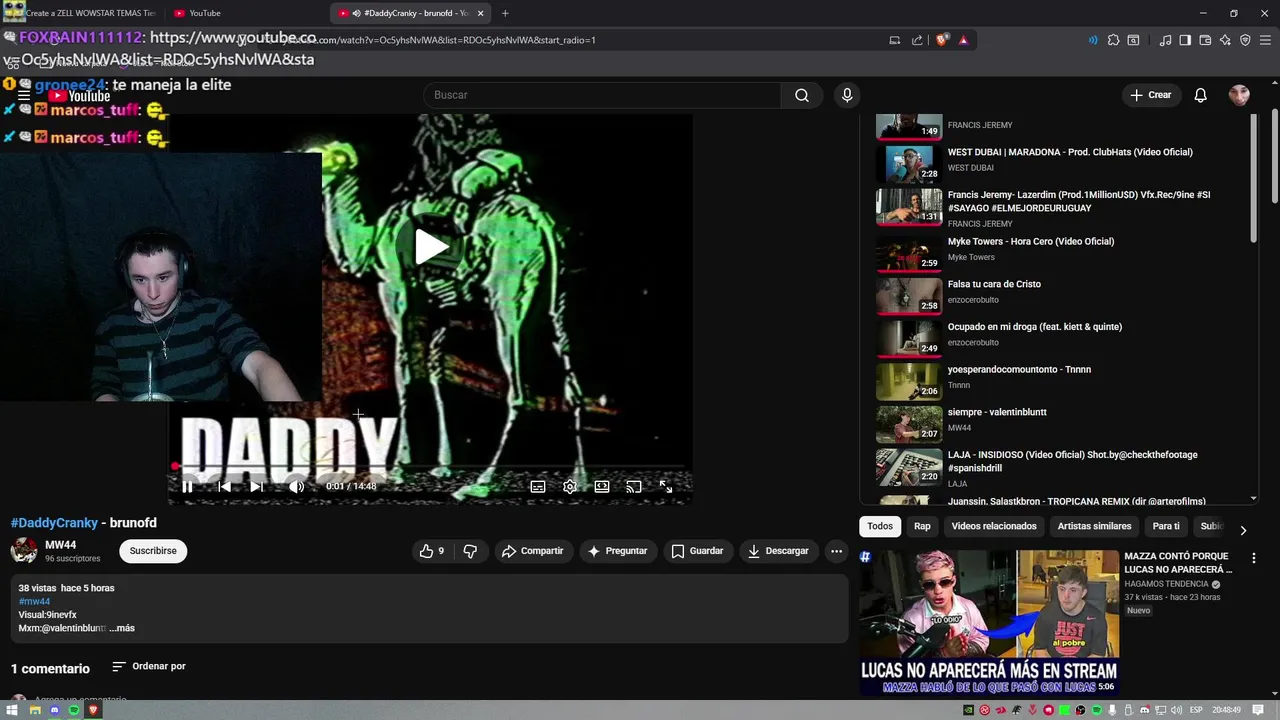Open the three-dot more actions menu
1280x720 pixels.
836,551
